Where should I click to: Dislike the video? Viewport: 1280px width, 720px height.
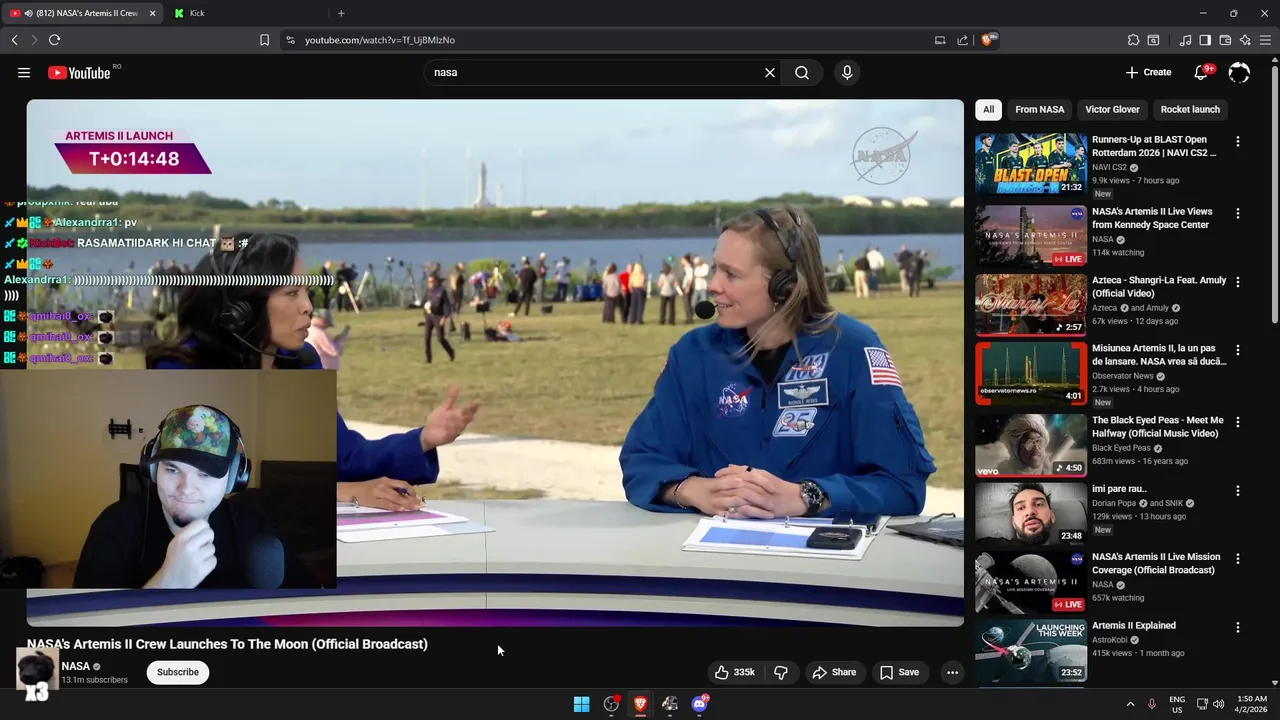(x=781, y=672)
